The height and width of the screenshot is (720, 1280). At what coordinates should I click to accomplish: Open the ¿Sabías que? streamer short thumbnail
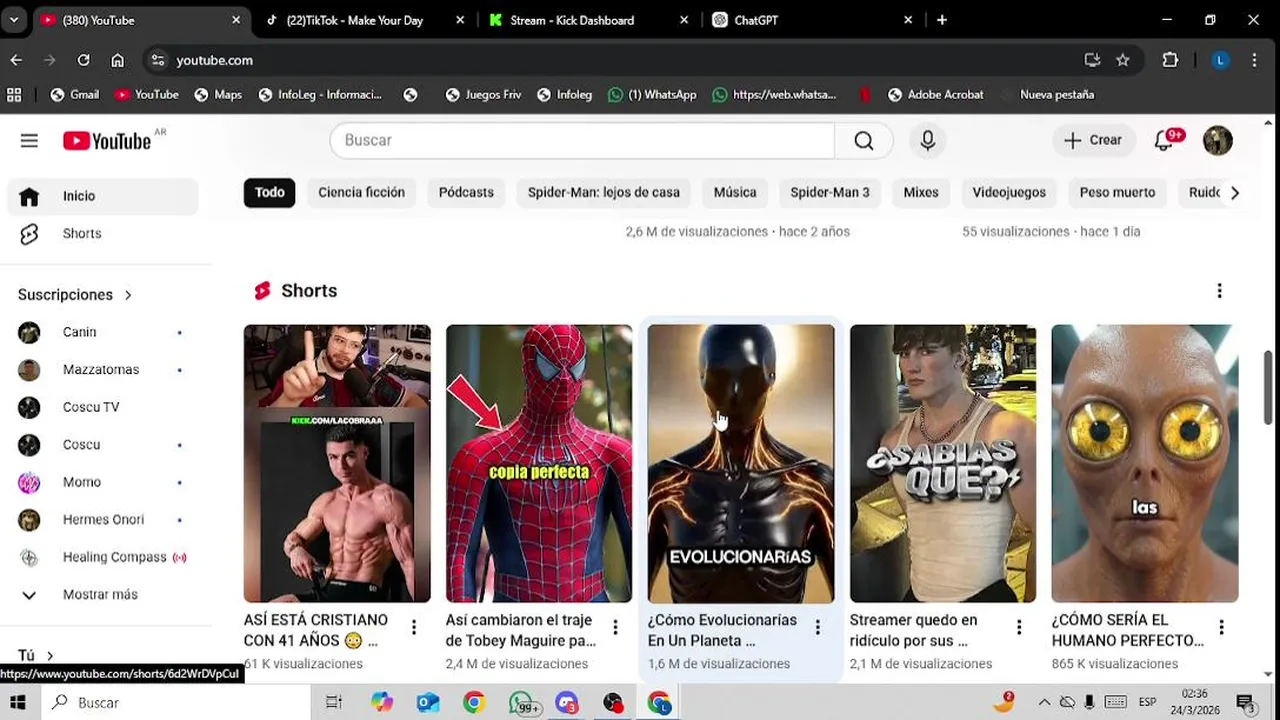[943, 463]
